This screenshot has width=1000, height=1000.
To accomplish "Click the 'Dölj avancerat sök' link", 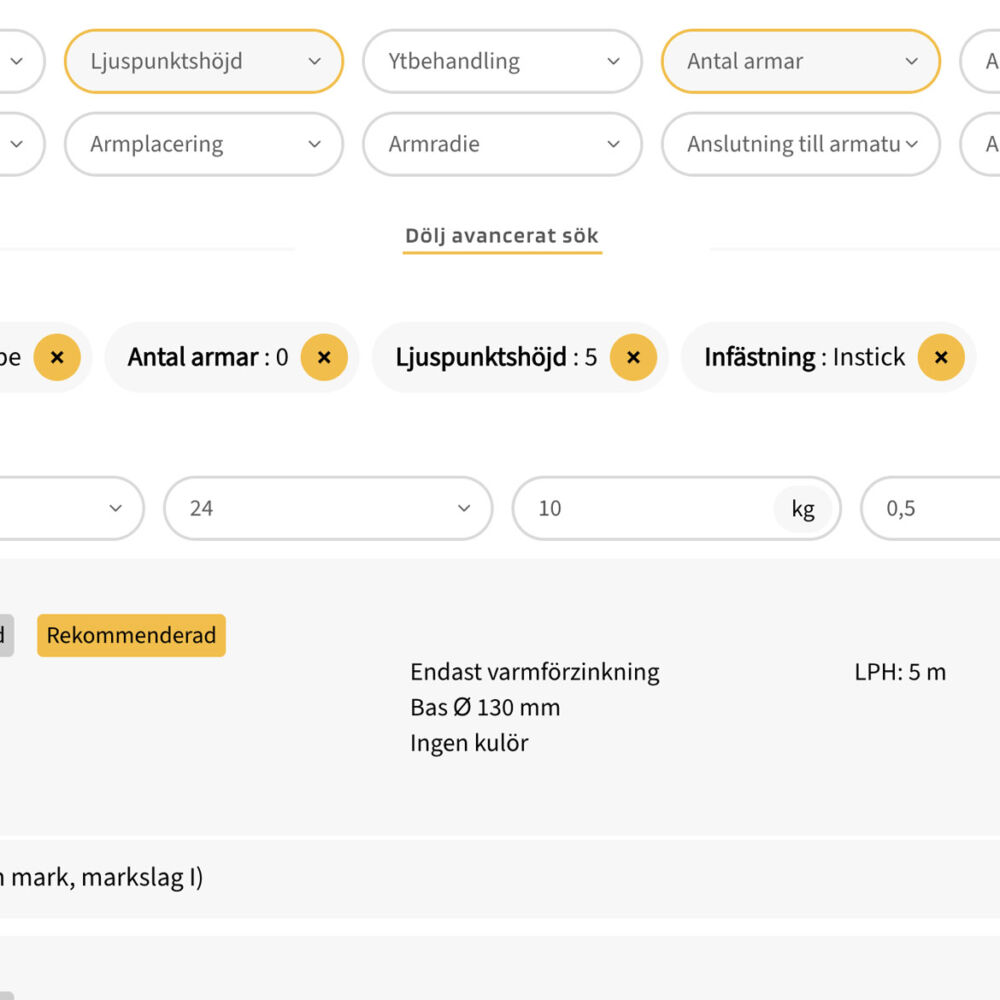I will [502, 236].
